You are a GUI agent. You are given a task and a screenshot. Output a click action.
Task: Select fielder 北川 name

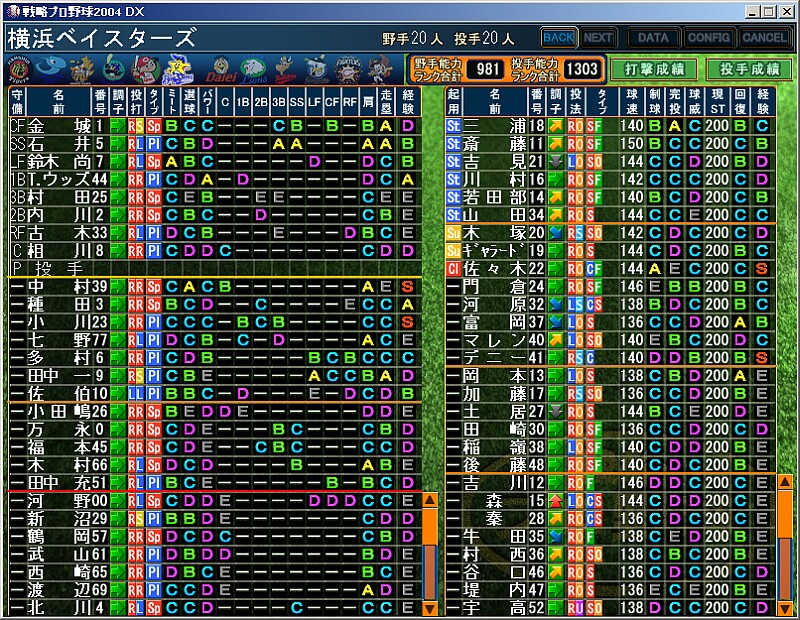point(59,608)
